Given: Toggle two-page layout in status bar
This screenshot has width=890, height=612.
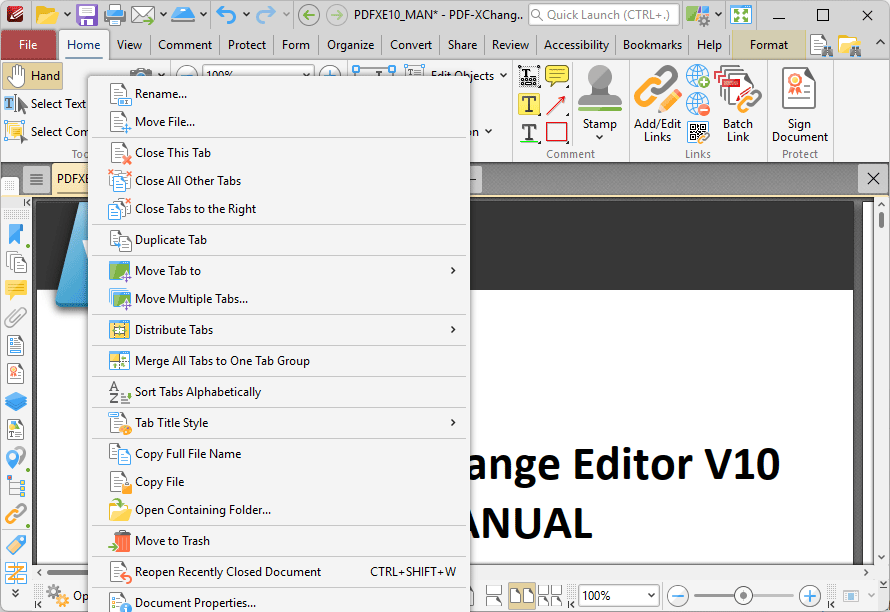Looking at the screenshot, I should point(522,596).
